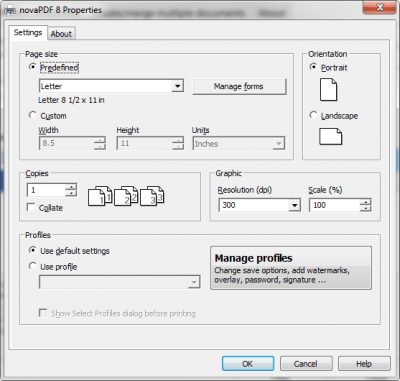Click the Height input field showing 11
The image size is (400, 381).
coord(145,143)
